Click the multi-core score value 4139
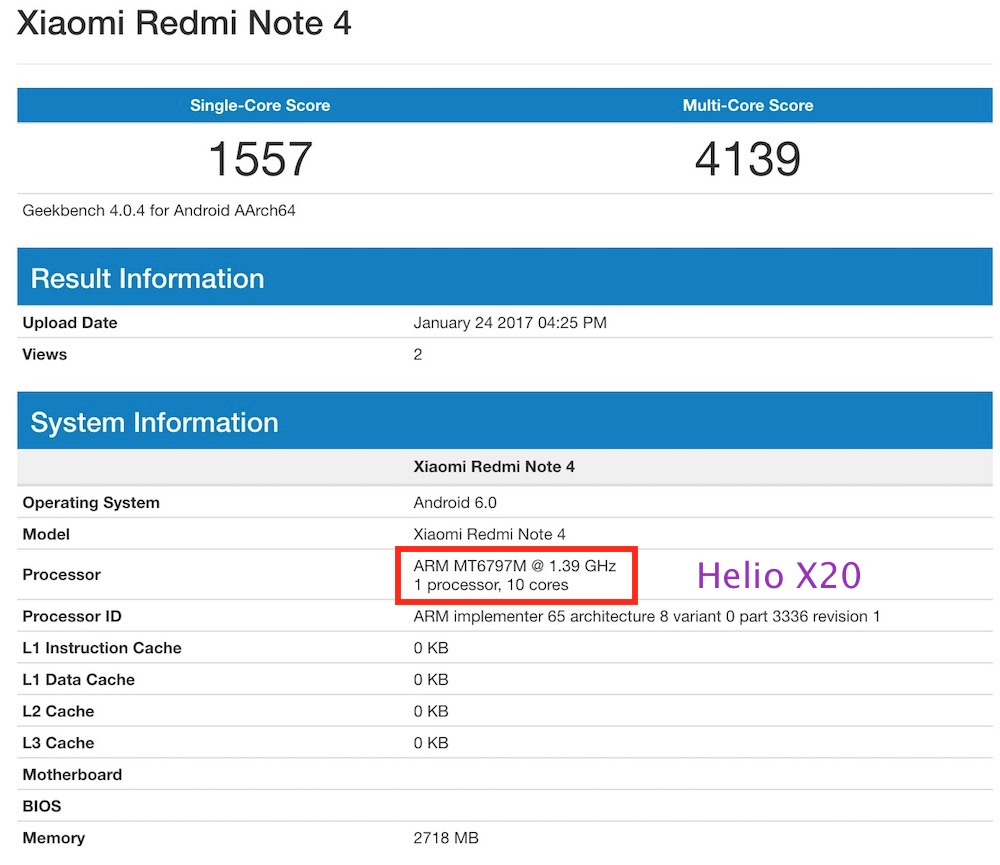Image resolution: width=1000 pixels, height=865 pixels. pyautogui.click(x=747, y=159)
